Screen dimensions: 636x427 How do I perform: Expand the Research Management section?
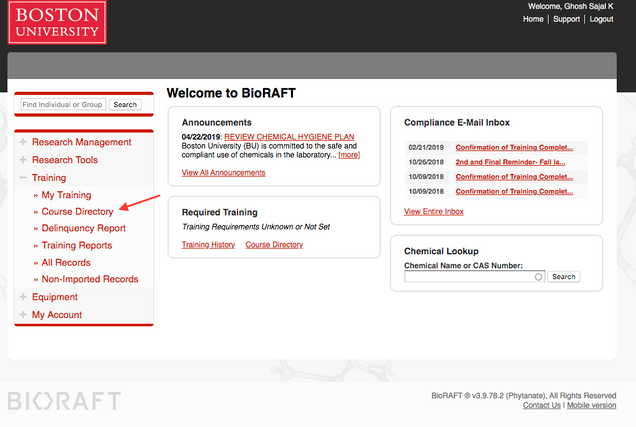[x=23, y=142]
